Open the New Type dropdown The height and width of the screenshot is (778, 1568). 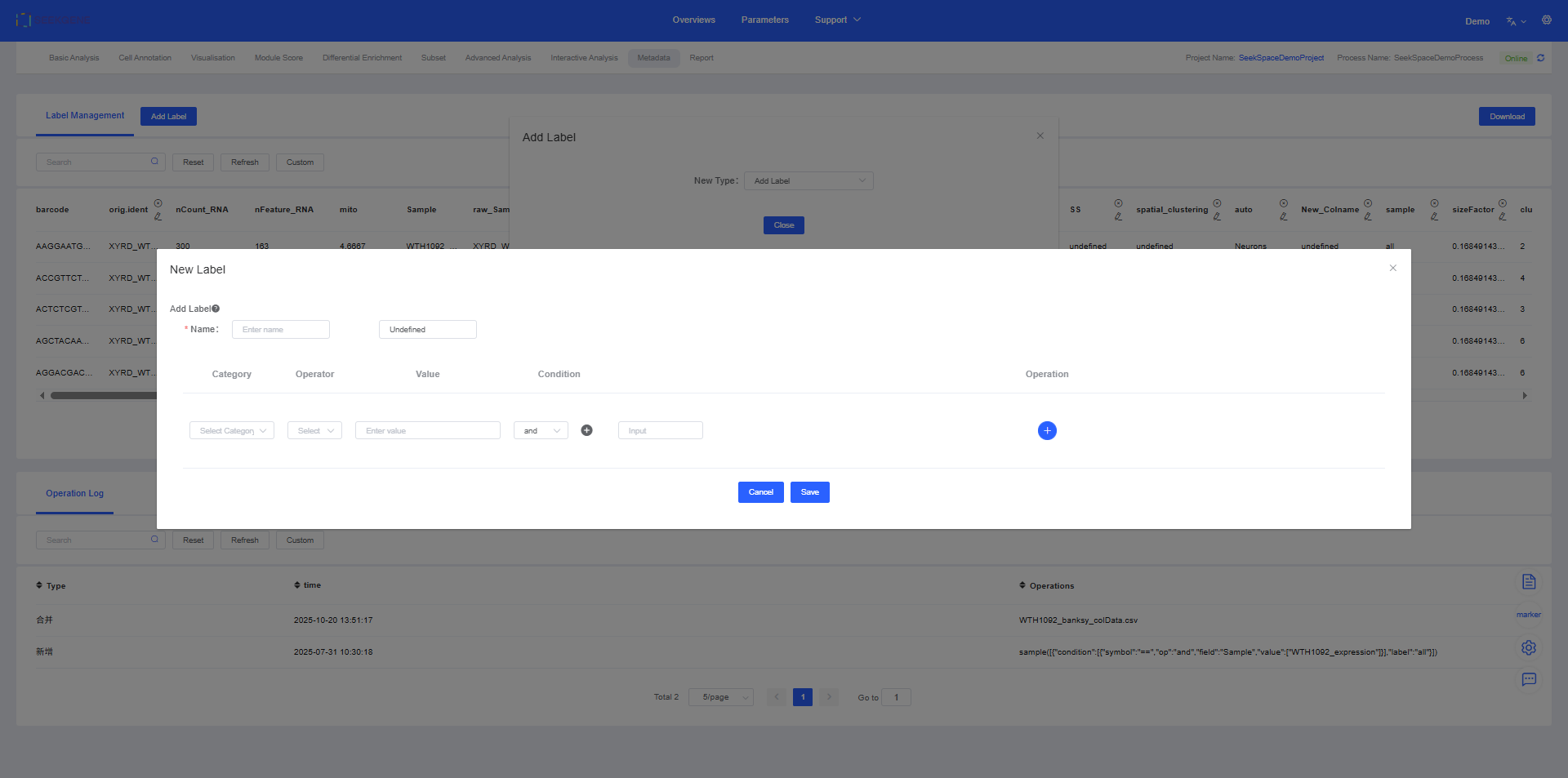[808, 180]
